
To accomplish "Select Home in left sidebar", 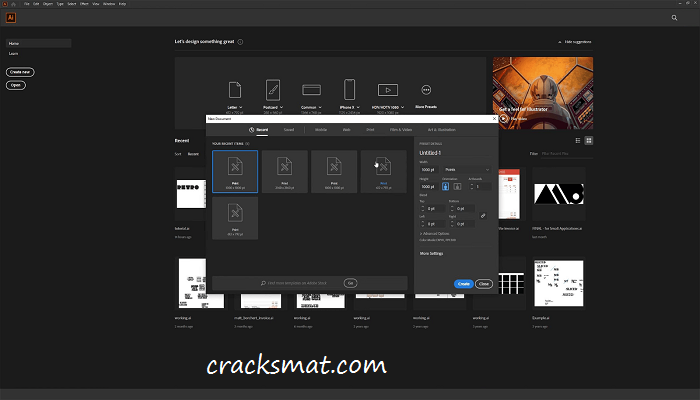I will click(38, 43).
